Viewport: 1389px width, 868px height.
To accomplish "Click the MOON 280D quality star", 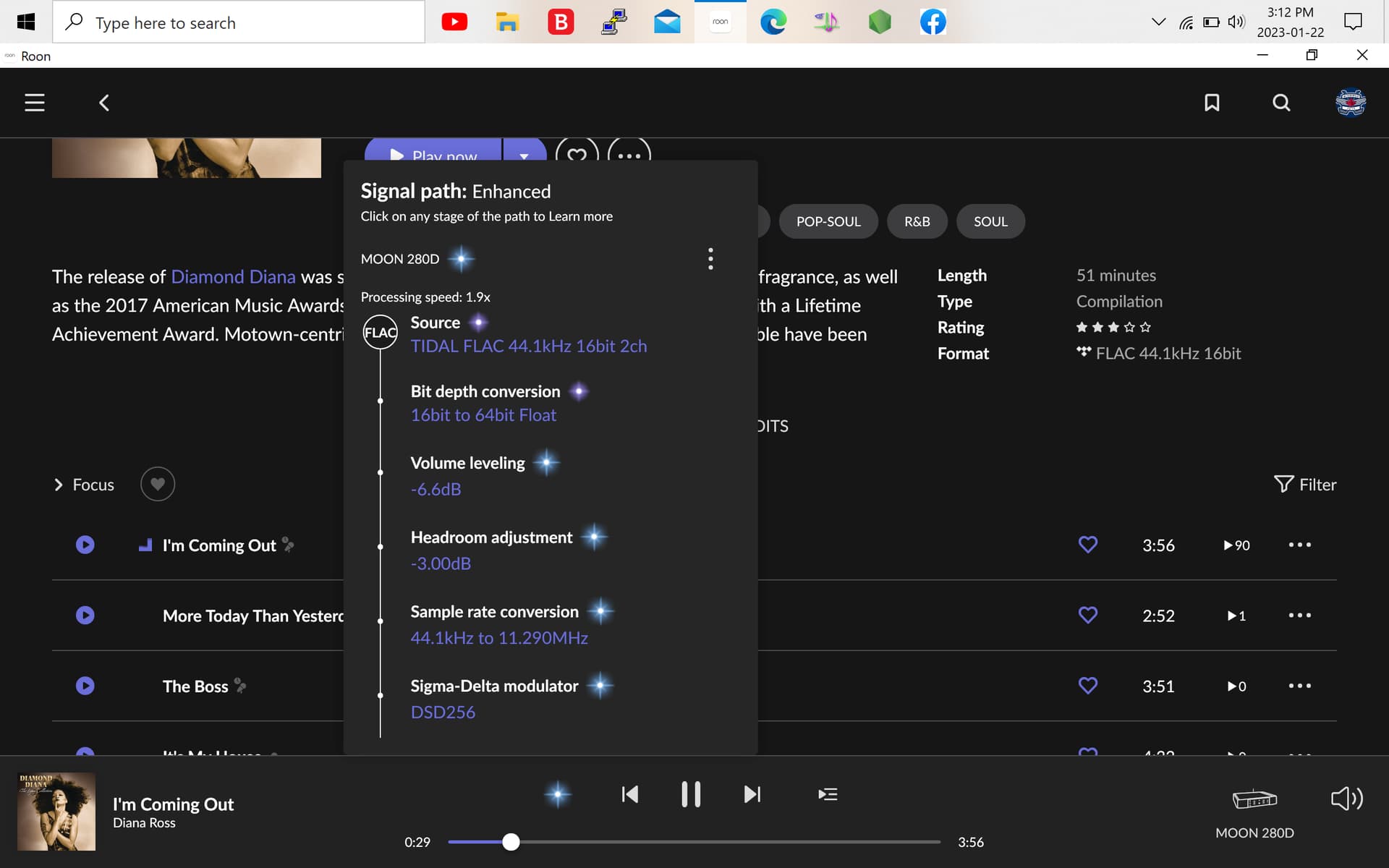I will click(x=461, y=258).
